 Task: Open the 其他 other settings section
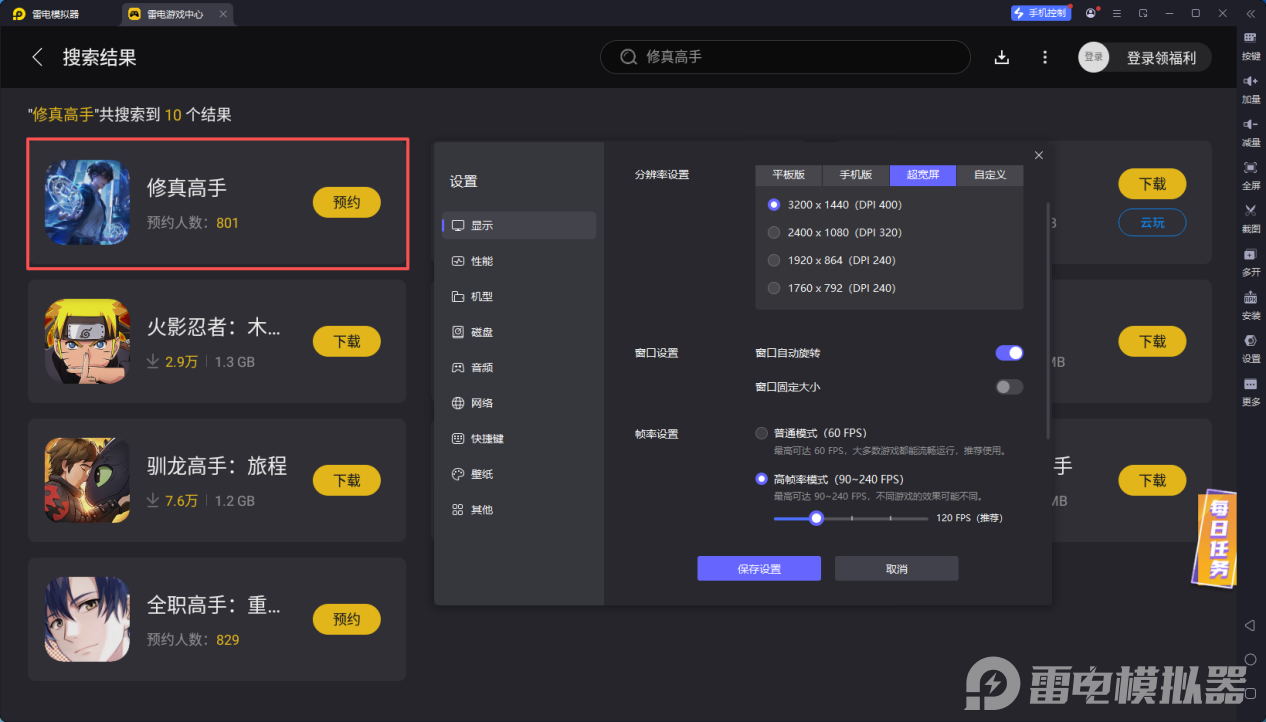tap(519, 510)
